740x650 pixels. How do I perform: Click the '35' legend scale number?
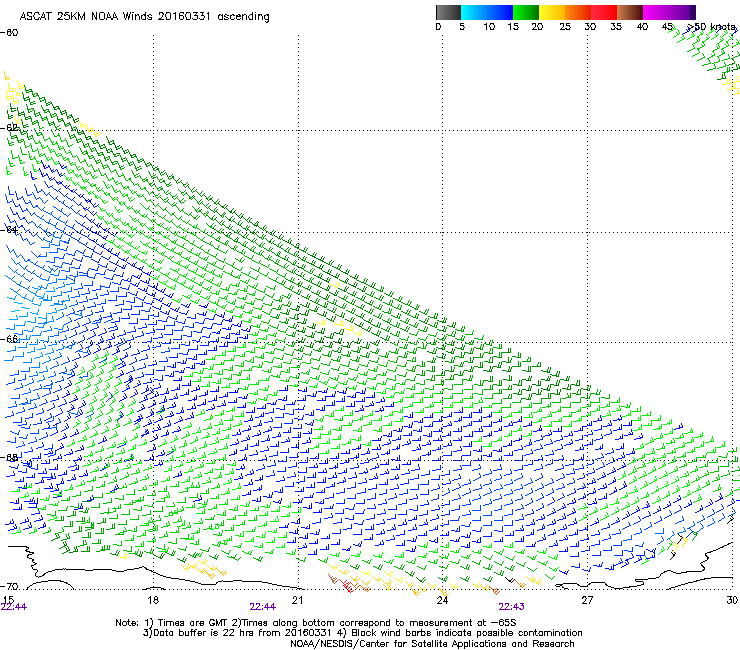coord(616,27)
